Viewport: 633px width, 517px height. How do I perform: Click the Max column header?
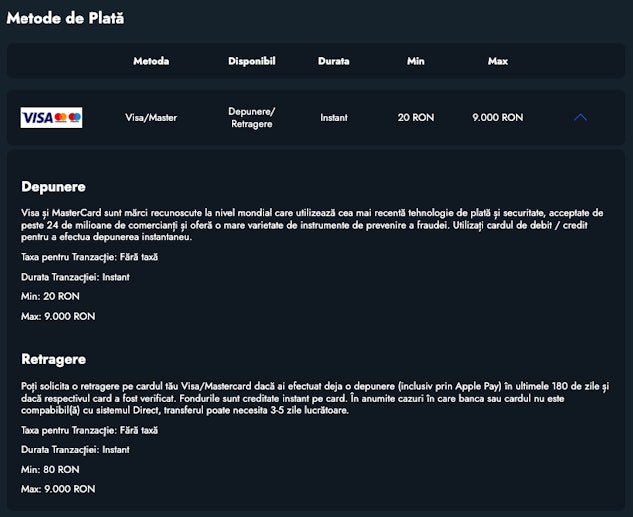[x=497, y=61]
